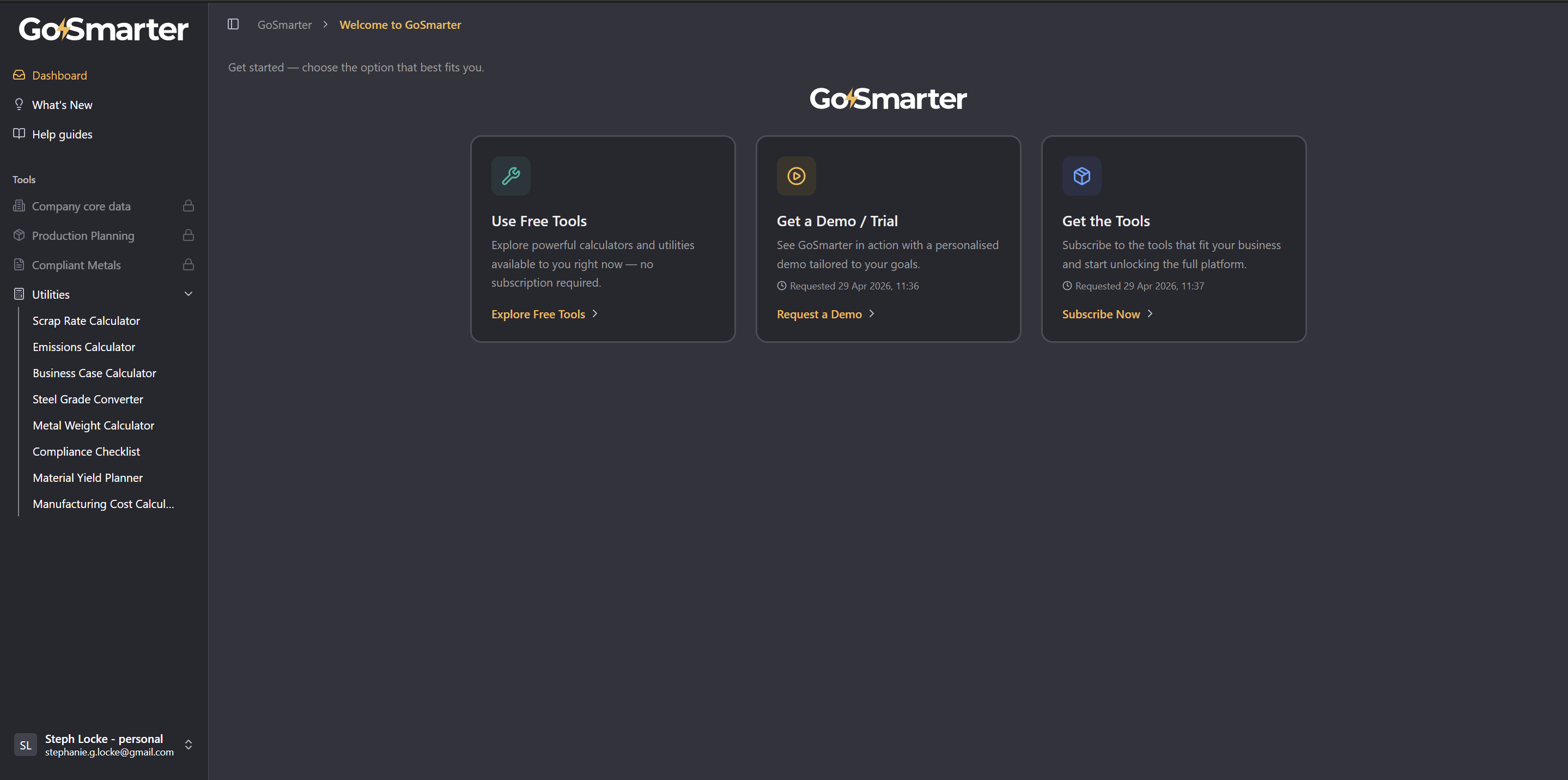The height and width of the screenshot is (780, 1568).
Task: Click the lock icon beside Compliant Metals
Action: pos(188,264)
